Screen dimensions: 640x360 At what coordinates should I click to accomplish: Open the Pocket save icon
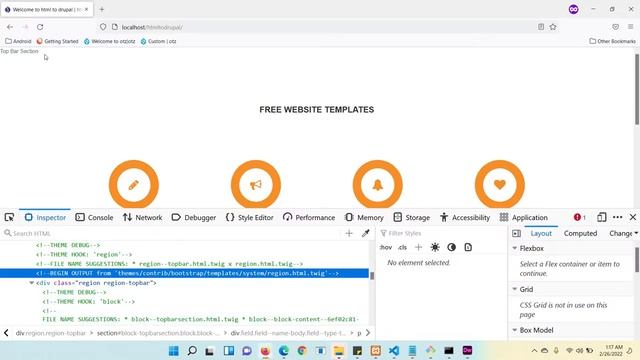(616, 27)
